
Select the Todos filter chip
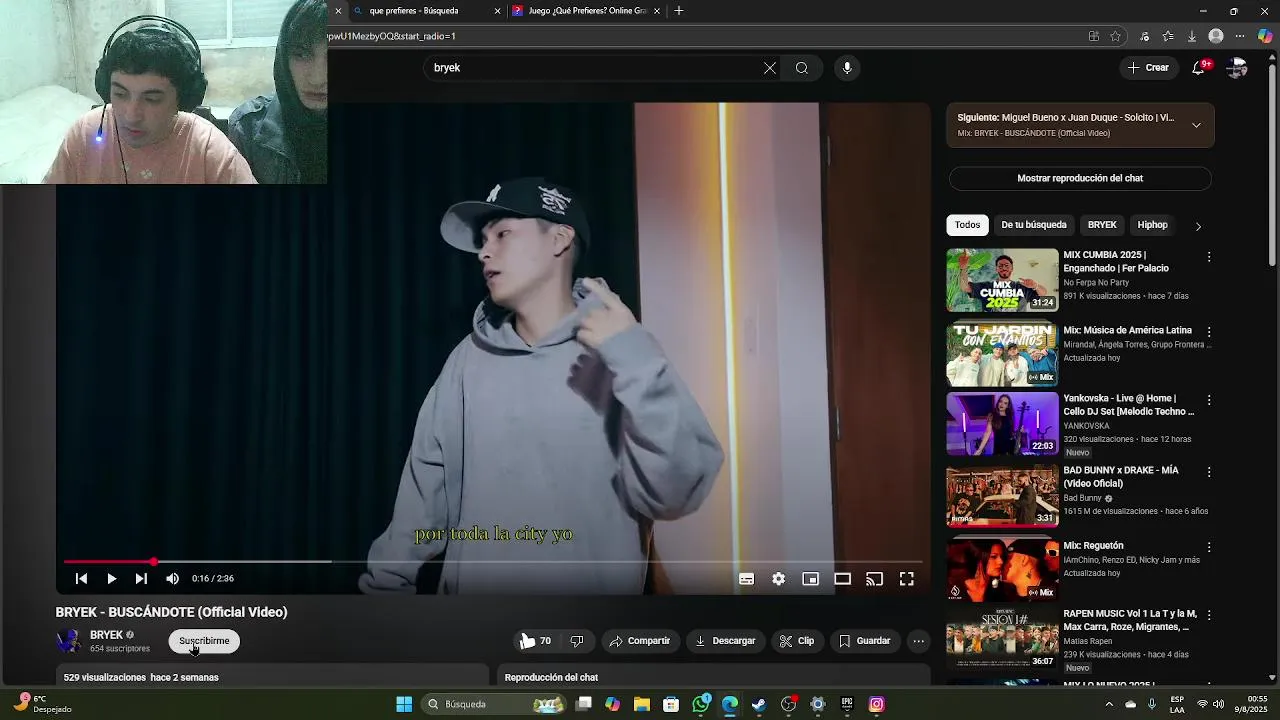[x=967, y=225]
